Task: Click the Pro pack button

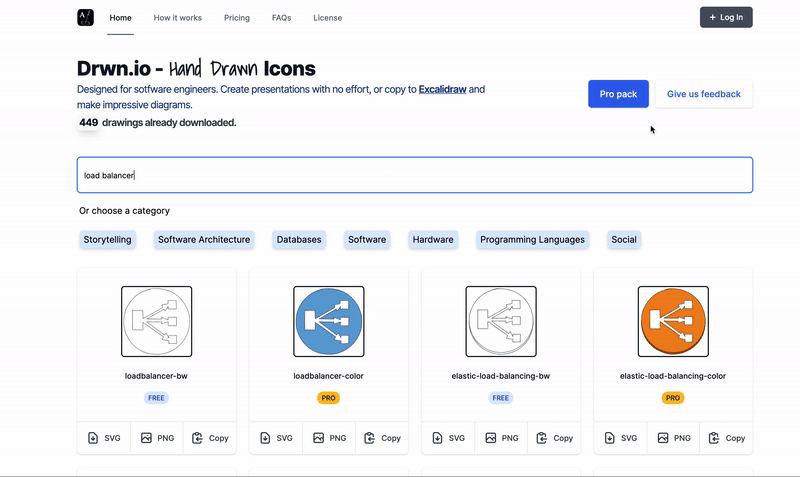Action: pos(618,94)
